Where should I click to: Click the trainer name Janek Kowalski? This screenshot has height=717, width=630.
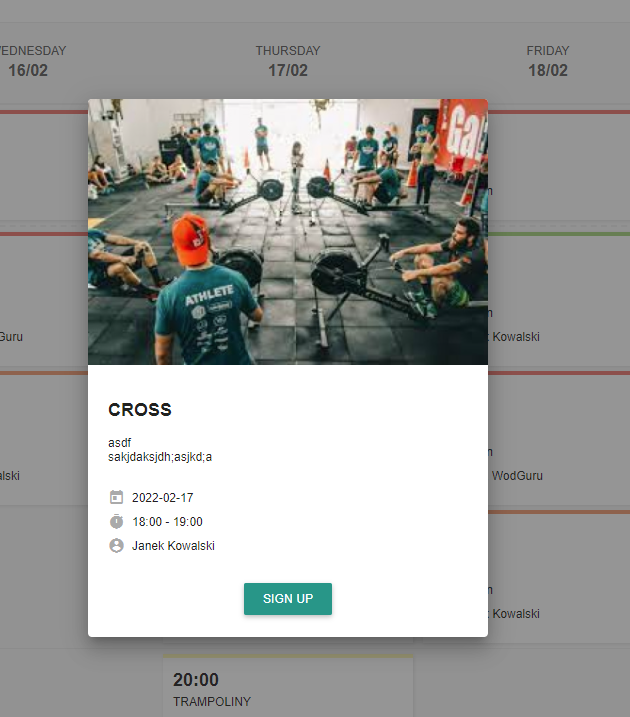(173, 546)
